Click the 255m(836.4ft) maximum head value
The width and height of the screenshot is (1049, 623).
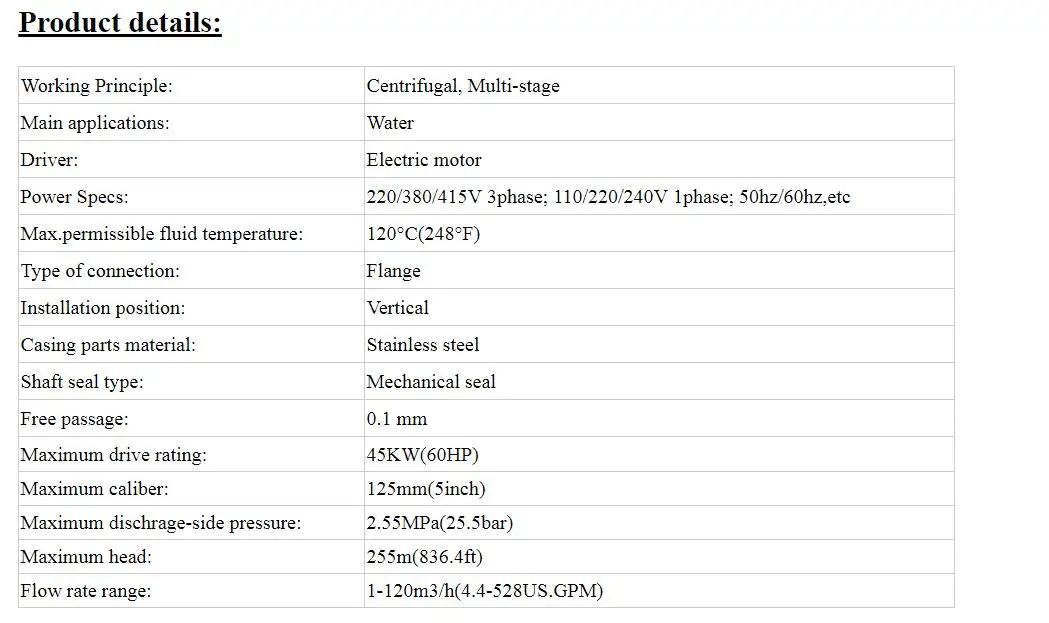[x=425, y=557]
